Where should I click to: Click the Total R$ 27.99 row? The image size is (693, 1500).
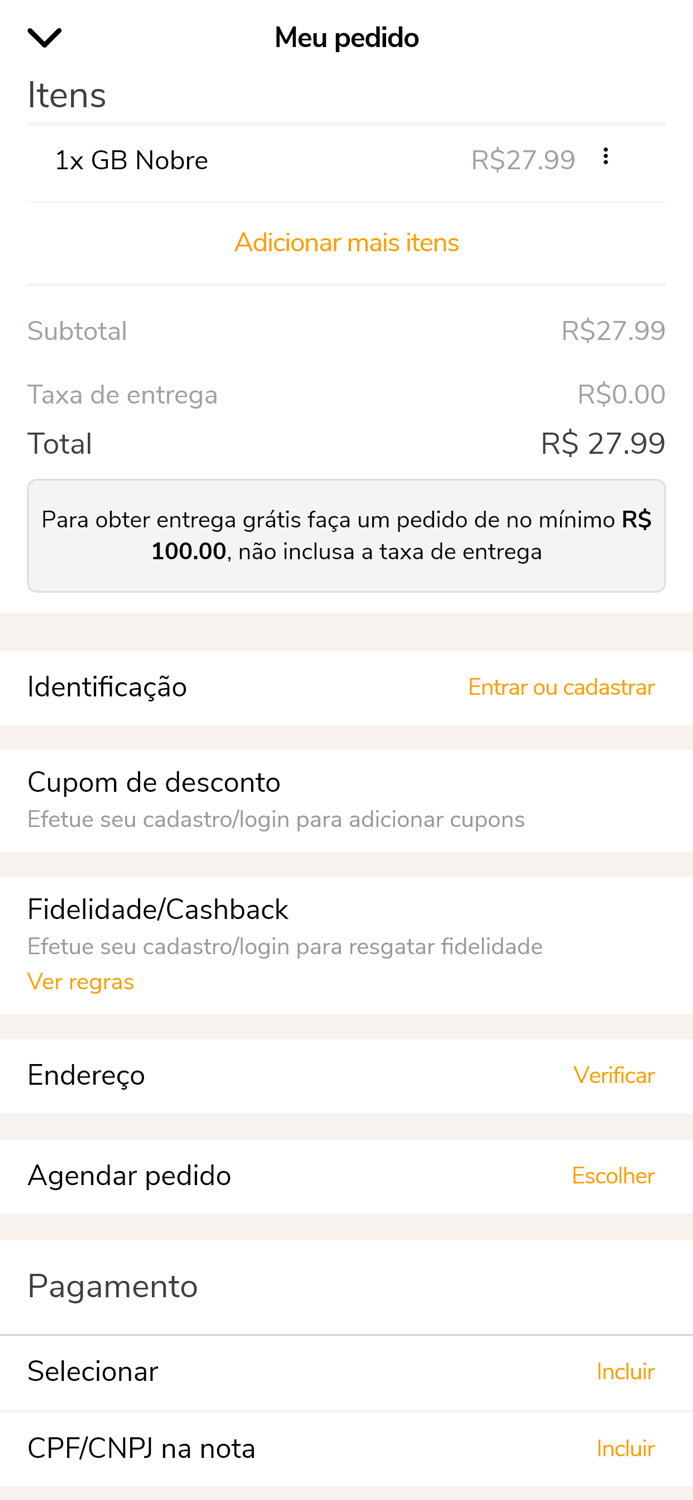[x=347, y=443]
